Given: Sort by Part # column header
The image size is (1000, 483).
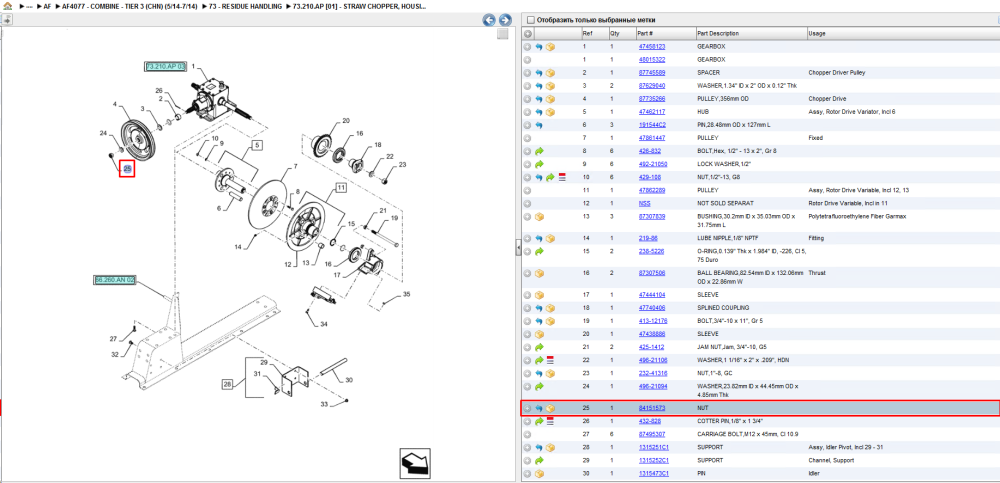Looking at the screenshot, I should pyautogui.click(x=645, y=33).
